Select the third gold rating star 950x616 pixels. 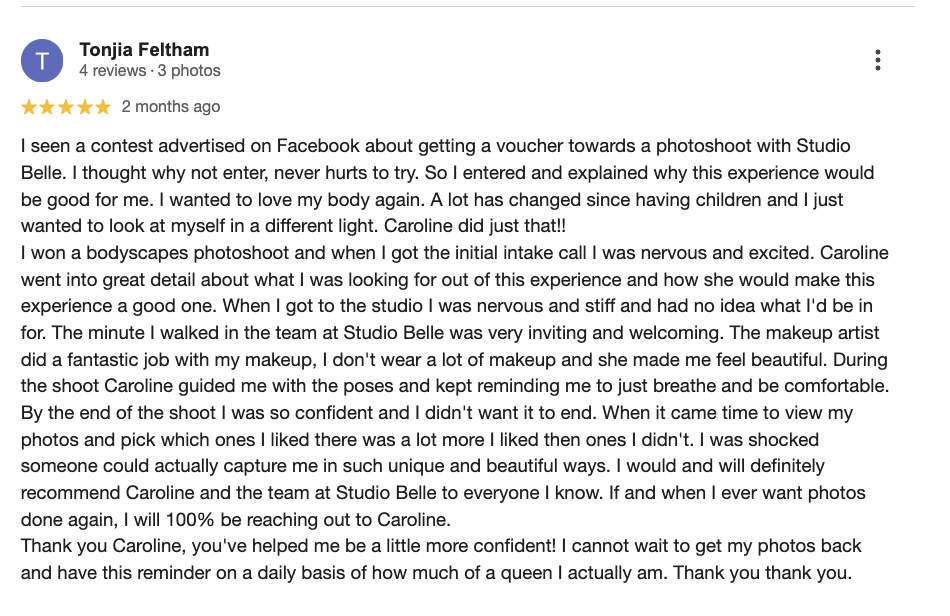(x=66, y=107)
